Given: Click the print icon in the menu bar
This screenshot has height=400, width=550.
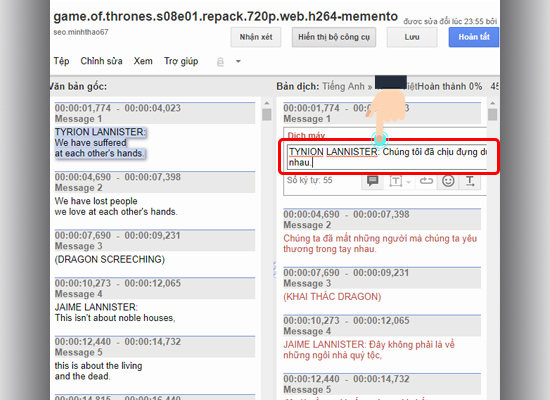Looking at the screenshot, I should (x=220, y=62).
